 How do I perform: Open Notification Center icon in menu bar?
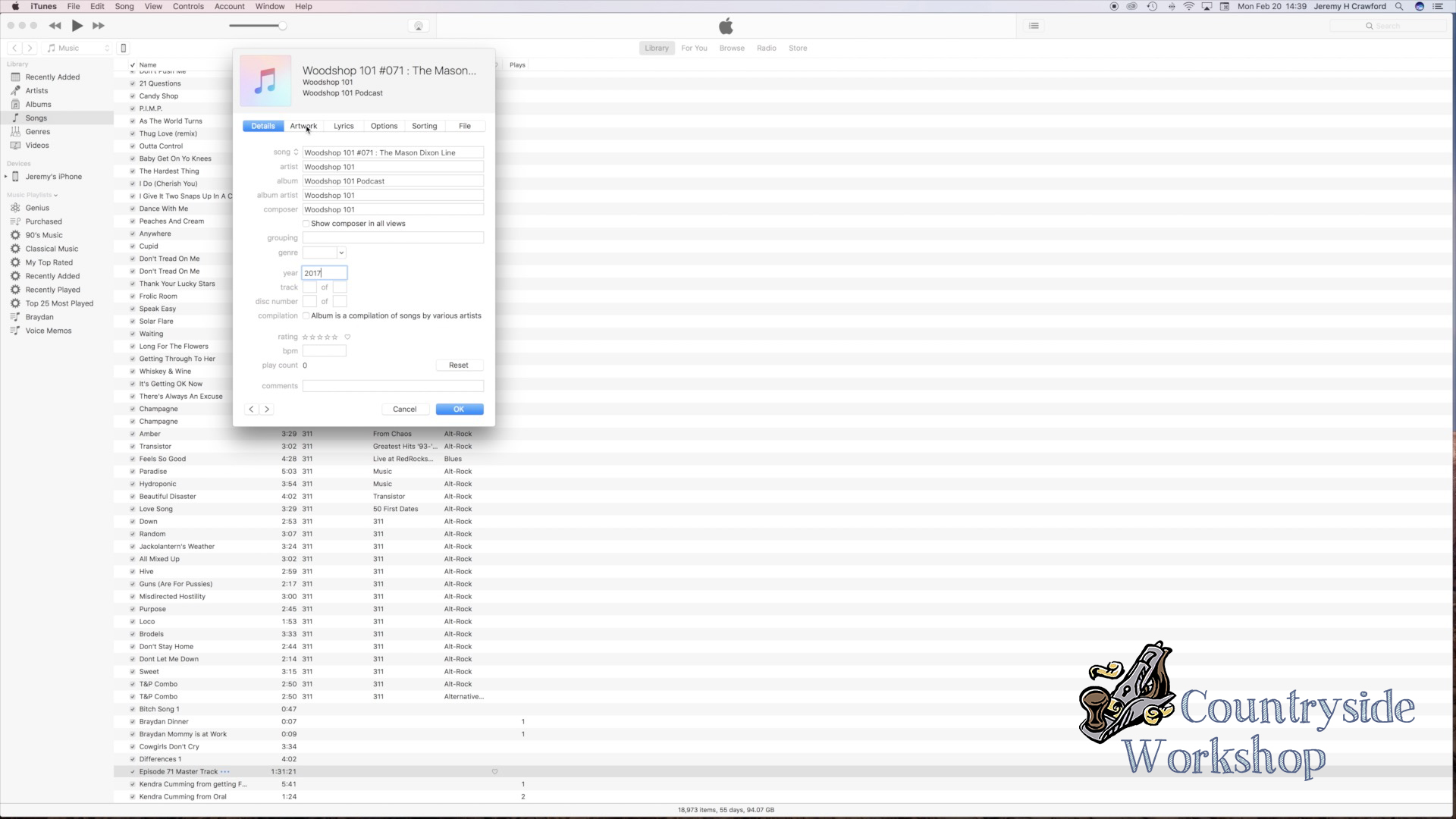(1438, 6)
